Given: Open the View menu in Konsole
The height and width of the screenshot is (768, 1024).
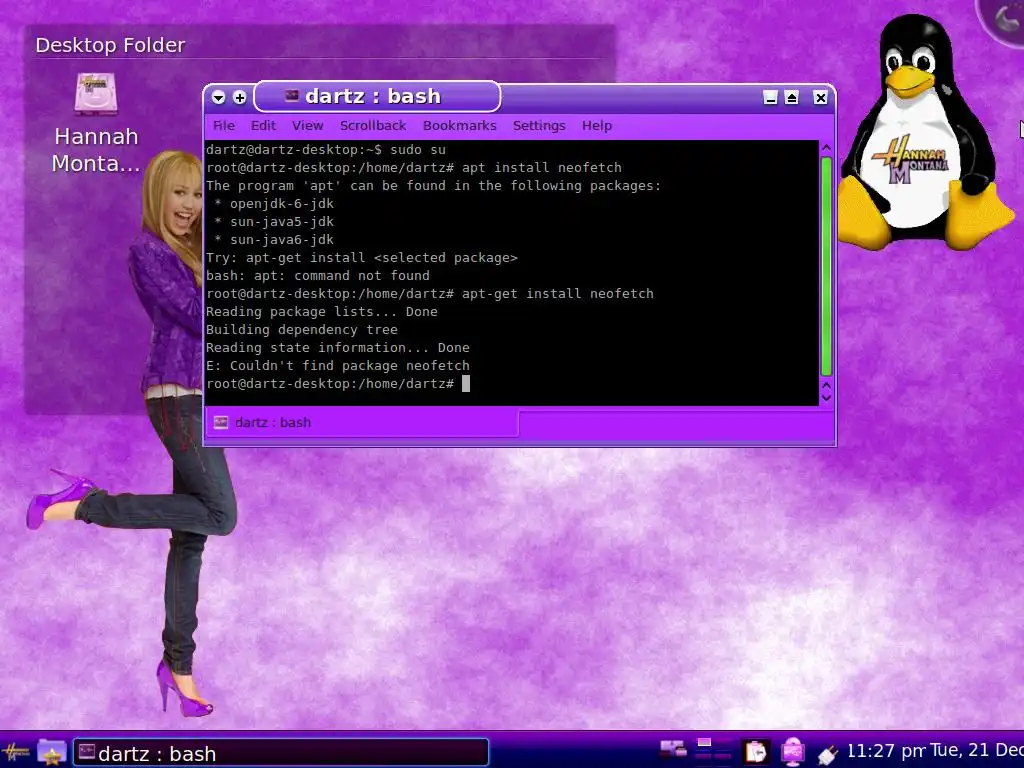Looking at the screenshot, I should 307,125.
